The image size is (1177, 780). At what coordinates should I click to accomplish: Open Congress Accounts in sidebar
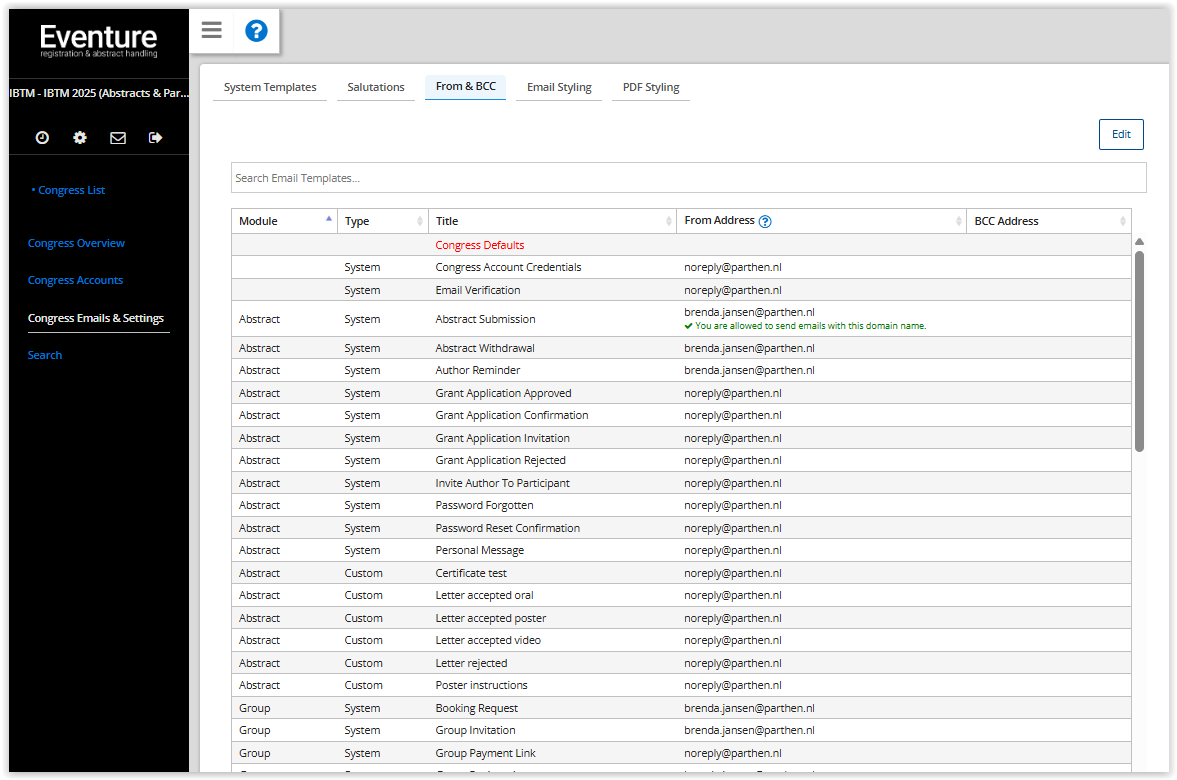click(75, 280)
